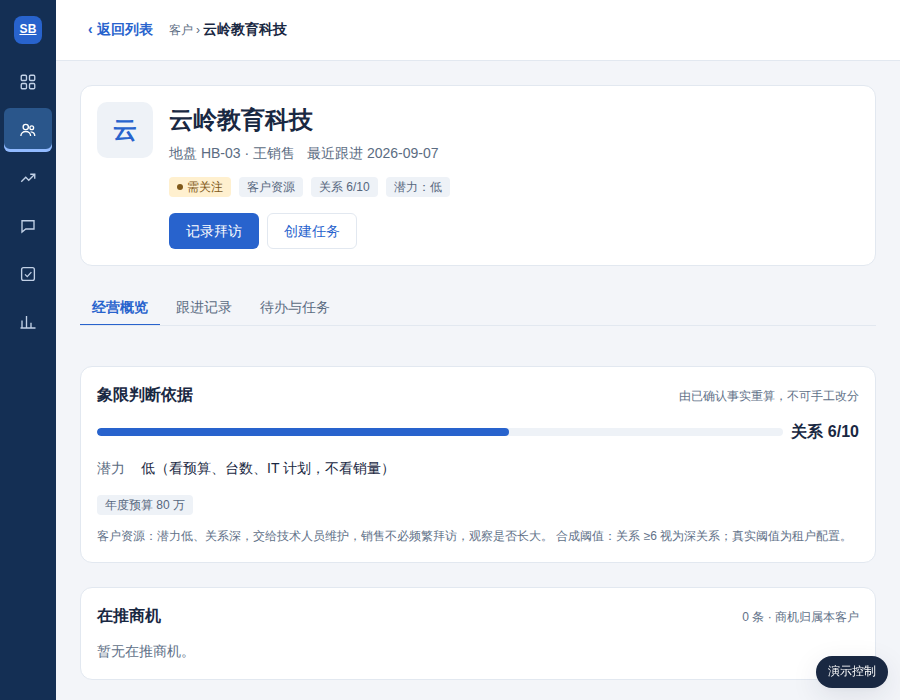This screenshot has height=700, width=900.
Task: Switch to the 跟进记录 tab
Action: click(x=204, y=308)
